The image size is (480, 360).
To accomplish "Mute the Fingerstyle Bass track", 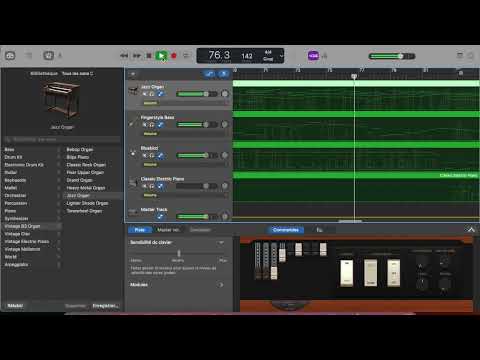I will (x=145, y=125).
